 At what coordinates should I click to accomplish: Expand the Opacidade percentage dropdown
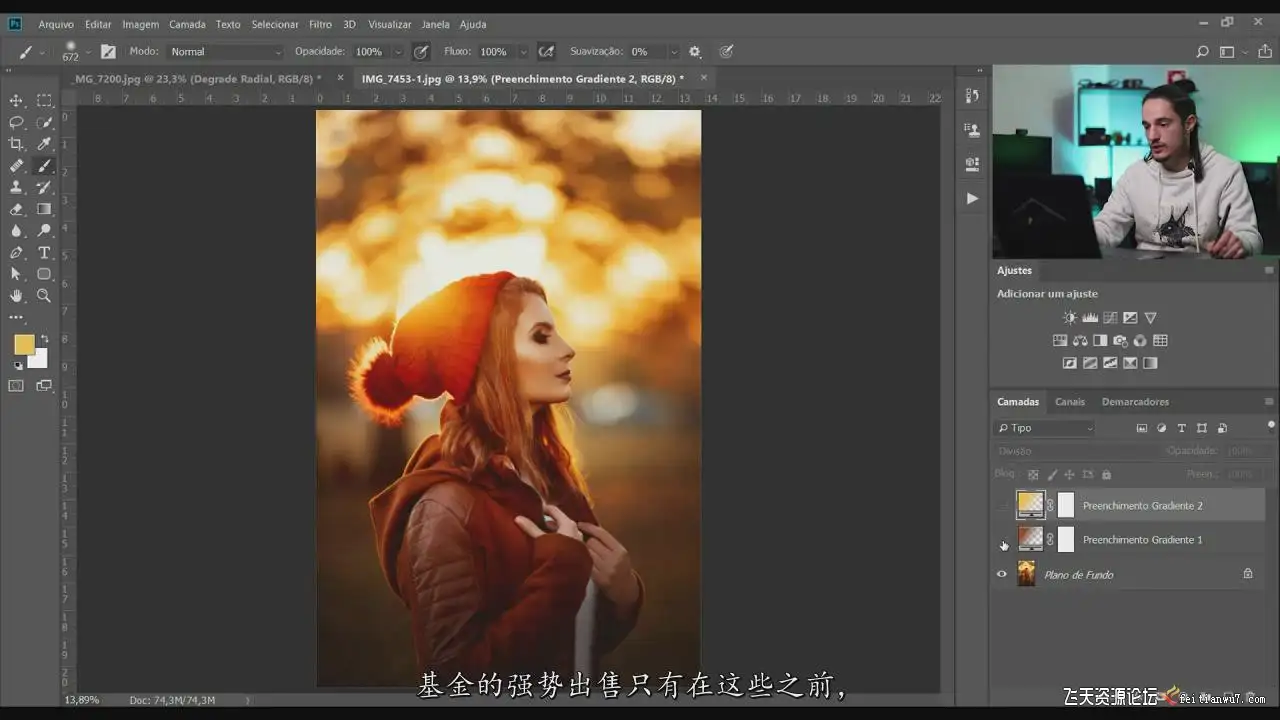coord(398,51)
